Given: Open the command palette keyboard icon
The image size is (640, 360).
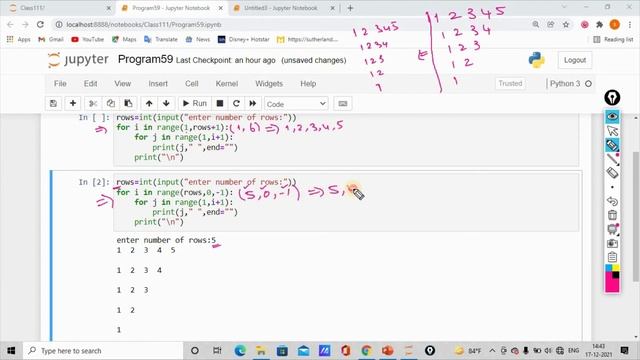Looking at the screenshot, I should [343, 104].
